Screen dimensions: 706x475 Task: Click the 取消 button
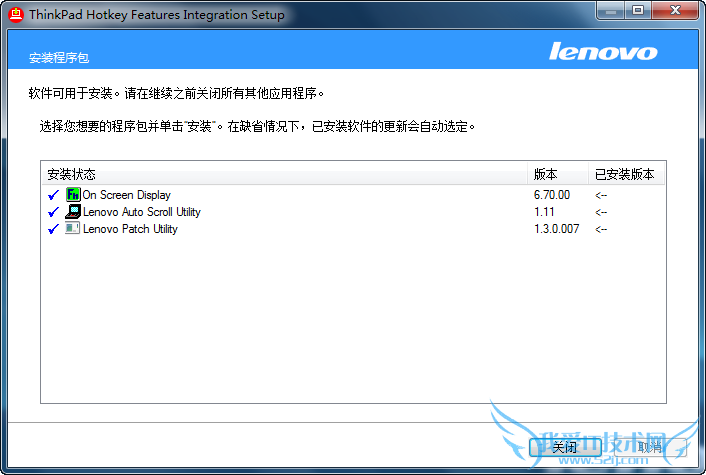[x=650, y=447]
